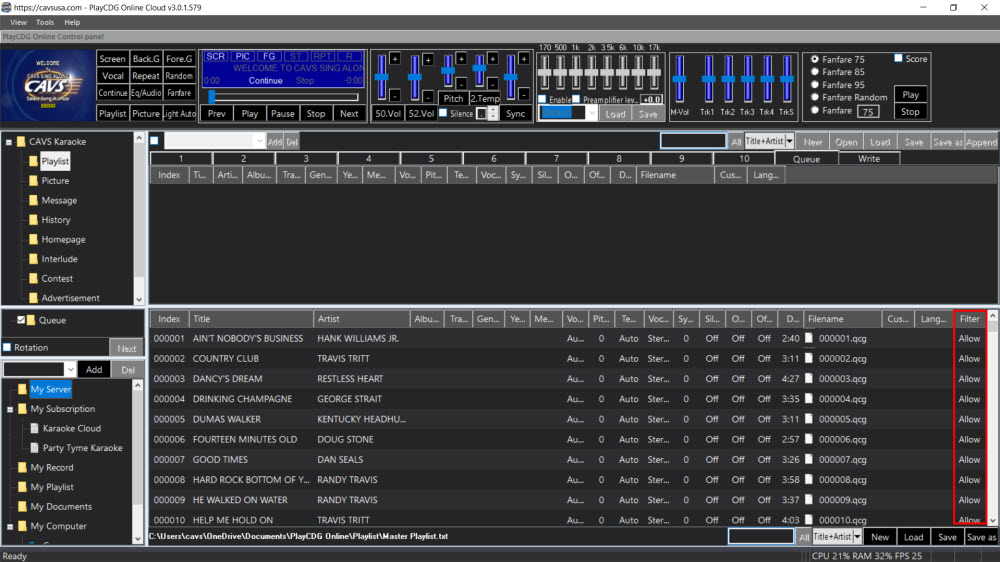This screenshot has height=562, width=1000.
Task: Tick the equalizer Enable checkbox
Action: pyautogui.click(x=542, y=100)
